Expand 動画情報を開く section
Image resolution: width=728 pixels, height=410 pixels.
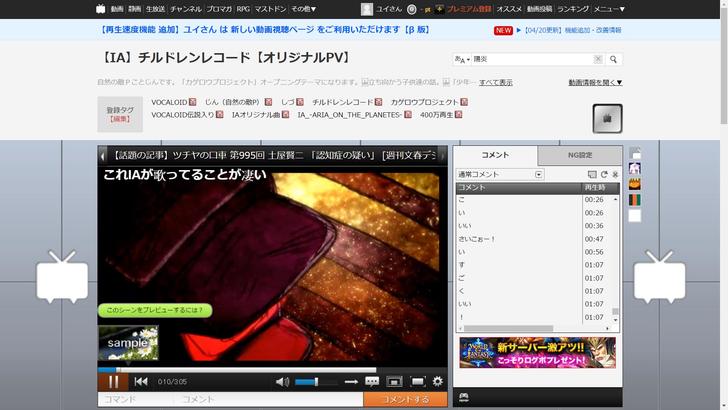point(595,82)
